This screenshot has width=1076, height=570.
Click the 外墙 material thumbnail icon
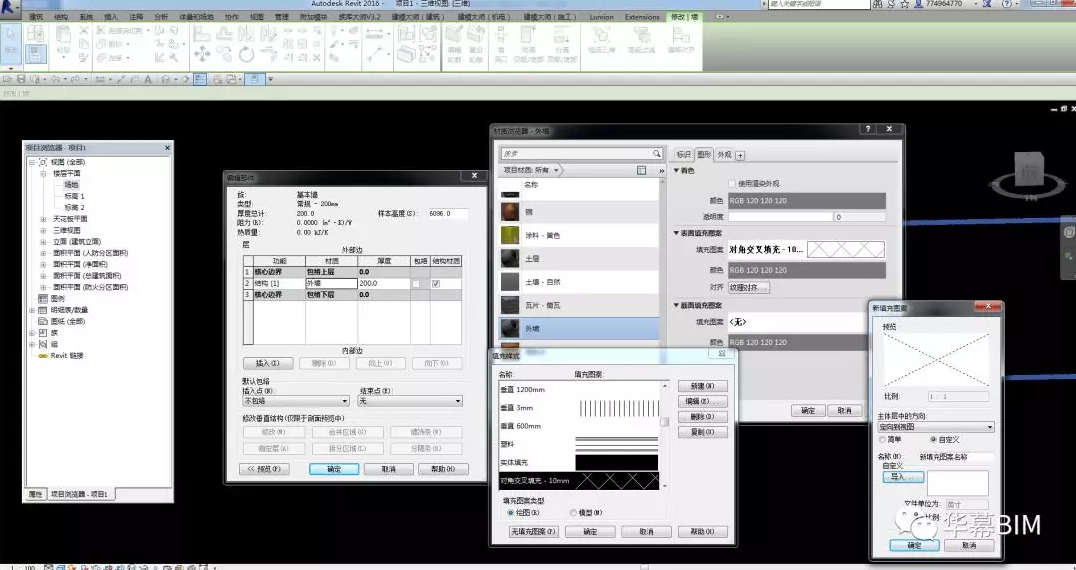509,327
